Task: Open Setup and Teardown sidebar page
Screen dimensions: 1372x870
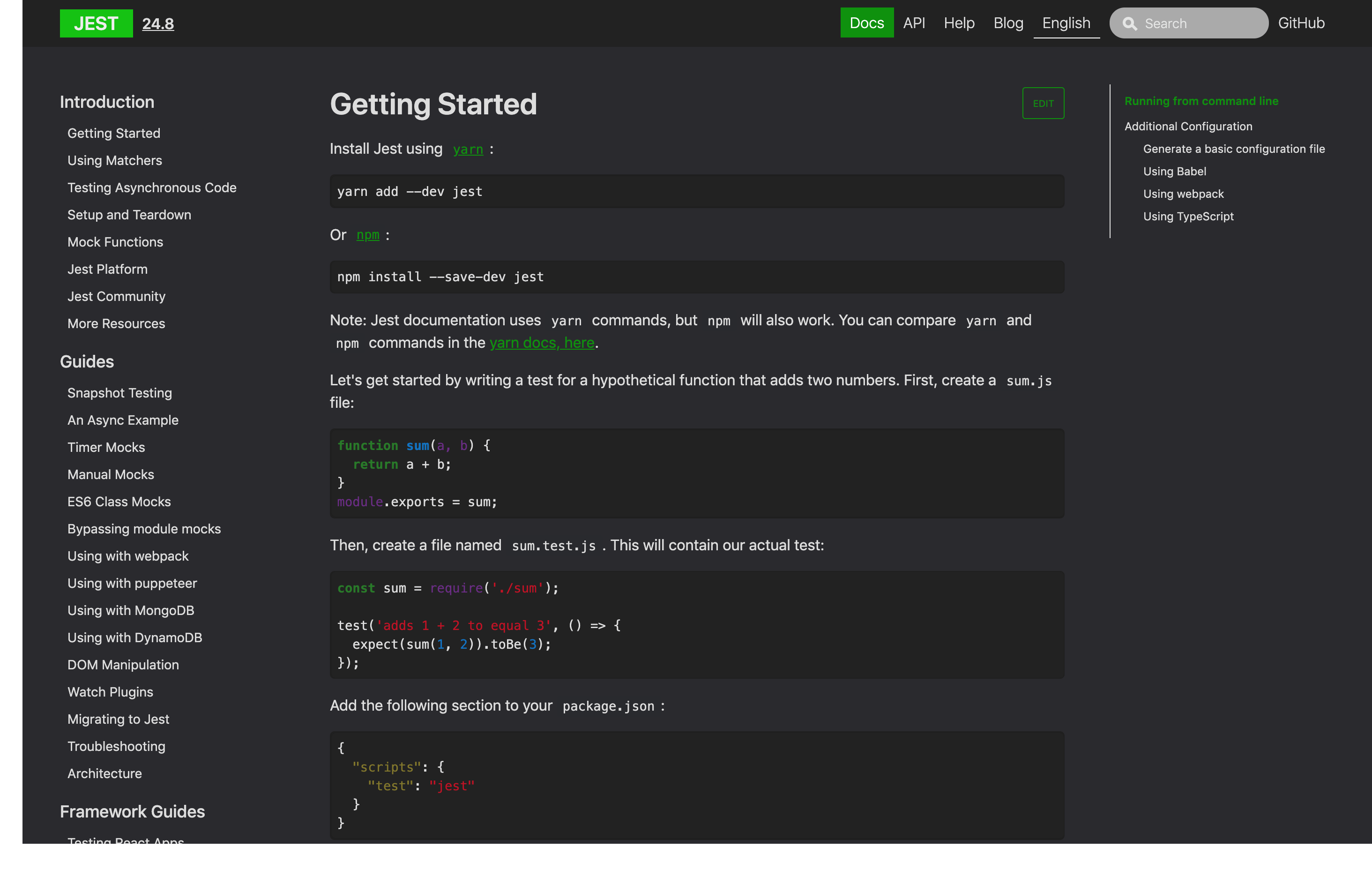Action: pyautogui.click(x=129, y=215)
